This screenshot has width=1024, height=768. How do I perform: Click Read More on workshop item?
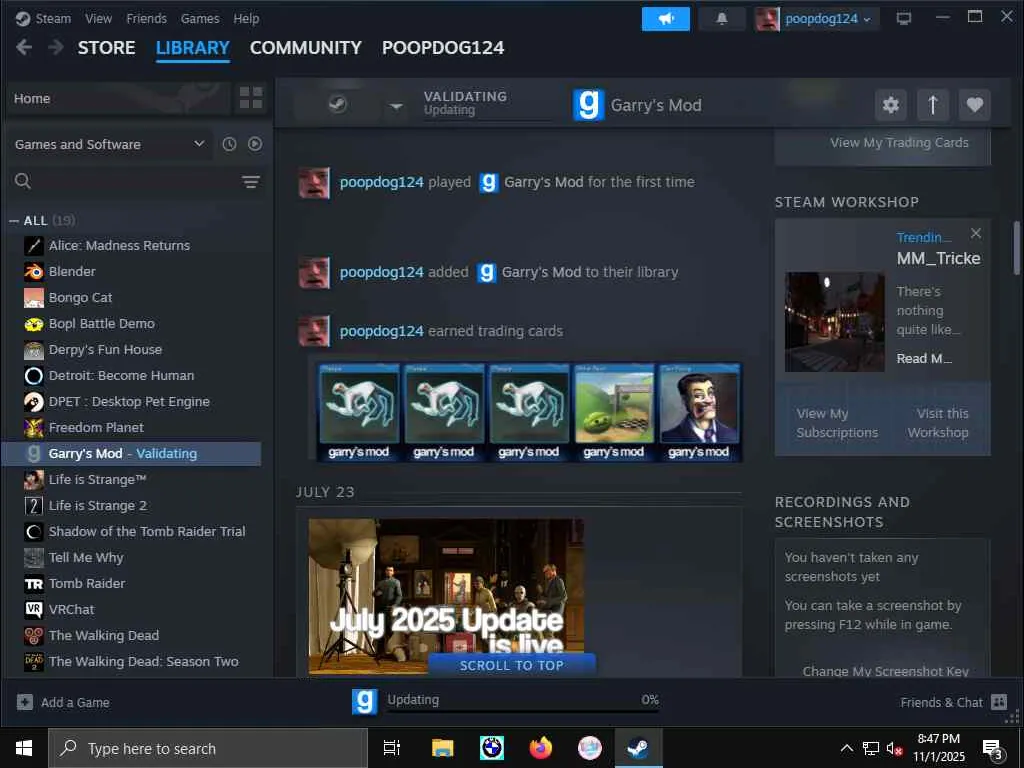point(923,359)
